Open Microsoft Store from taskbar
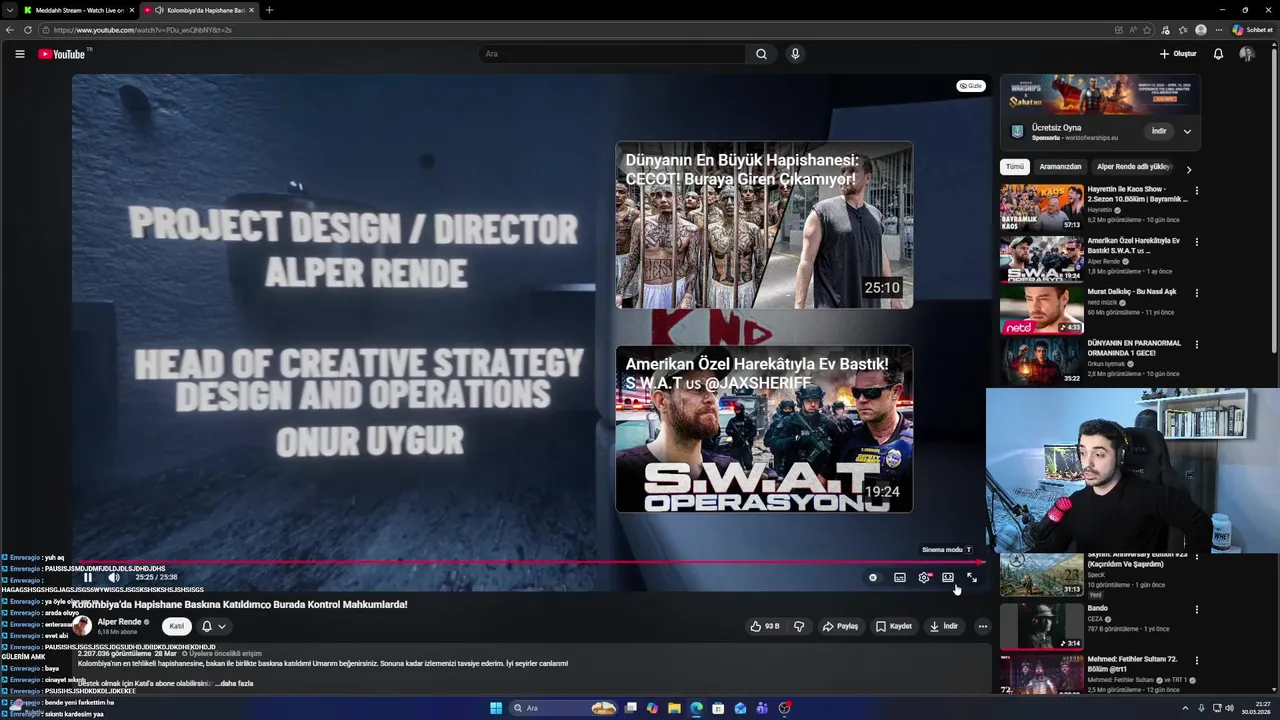Image resolution: width=1280 pixels, height=720 pixels. click(x=718, y=708)
